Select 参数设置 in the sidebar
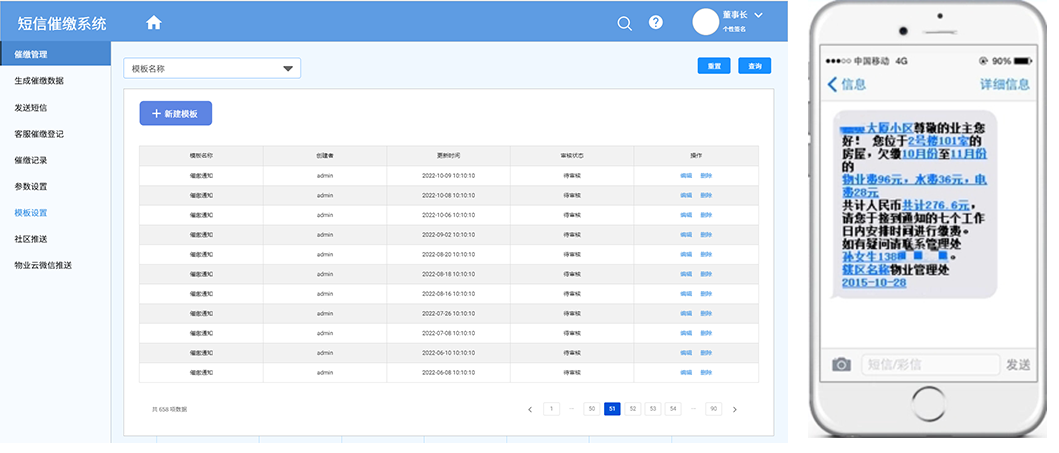Screen dimensions: 1059x453 coord(31,186)
